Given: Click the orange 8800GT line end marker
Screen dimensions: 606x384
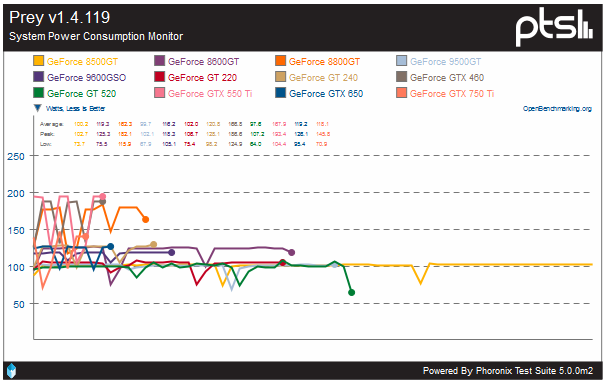Looking at the screenshot, I should pyautogui.click(x=146, y=219).
